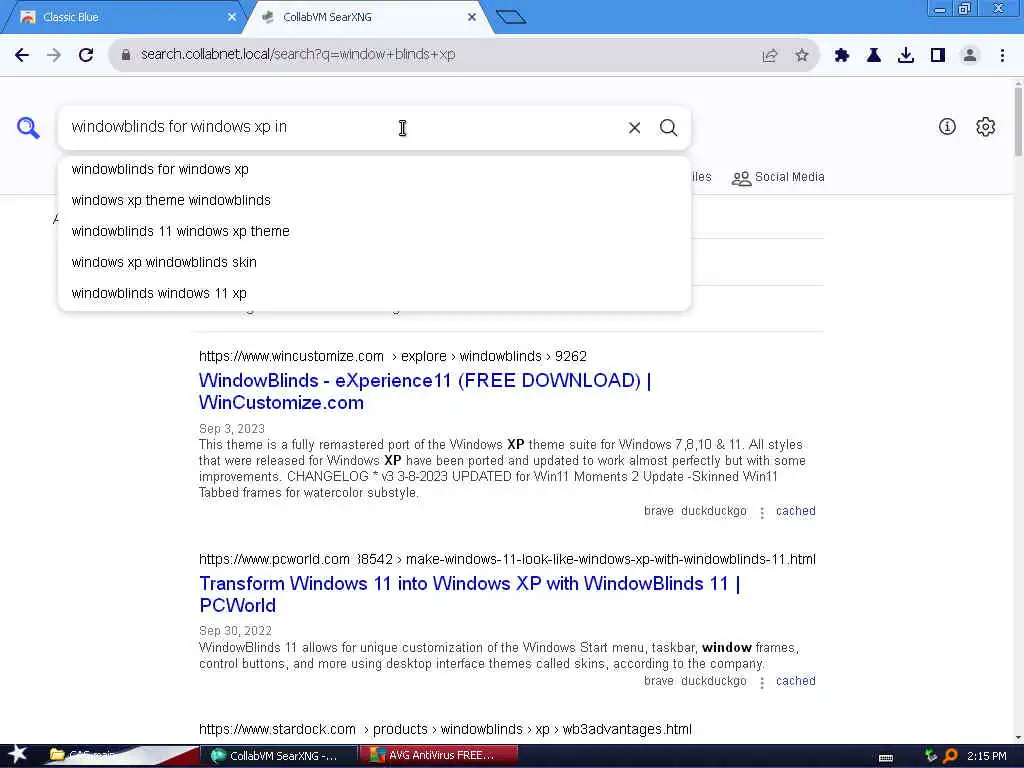This screenshot has height=768, width=1024.
Task: Open a new browser tab
Action: (x=511, y=17)
